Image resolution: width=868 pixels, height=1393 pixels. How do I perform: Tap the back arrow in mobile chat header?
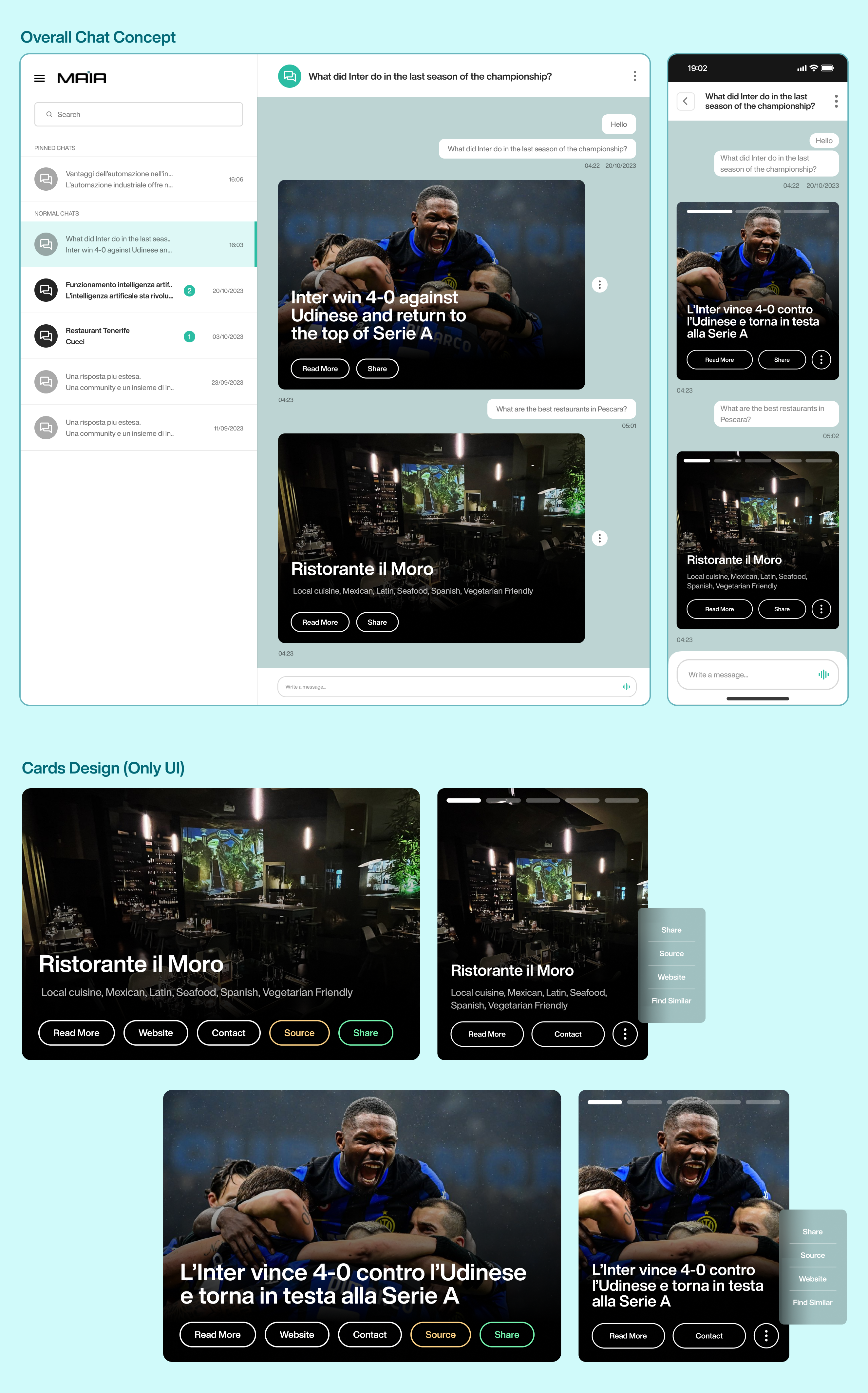click(x=686, y=101)
